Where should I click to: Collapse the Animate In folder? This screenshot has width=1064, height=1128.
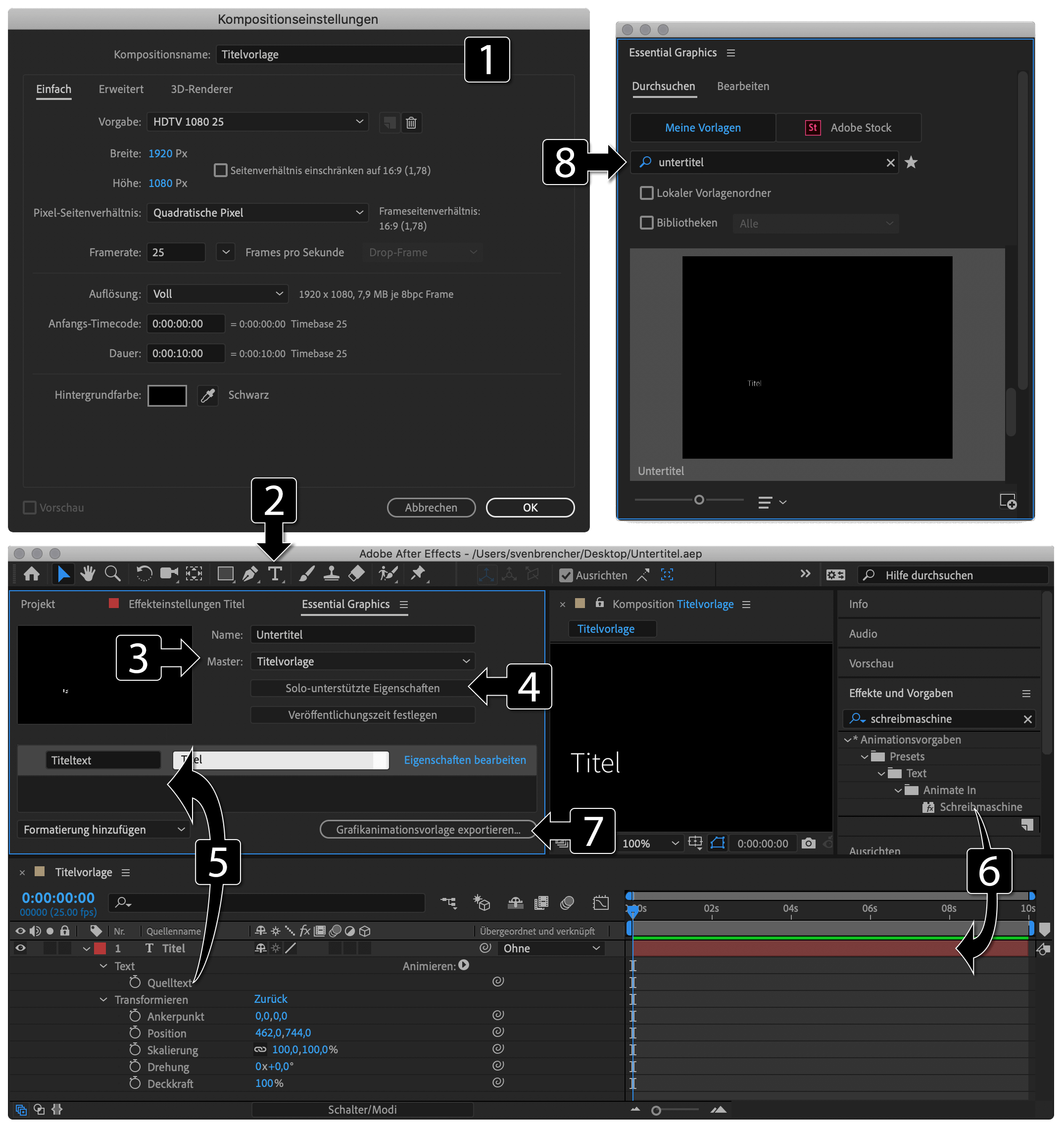coord(898,791)
